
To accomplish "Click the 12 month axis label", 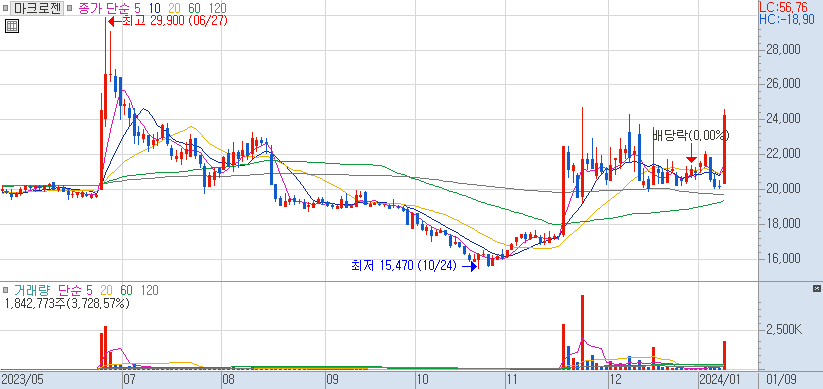I will coord(615,379).
